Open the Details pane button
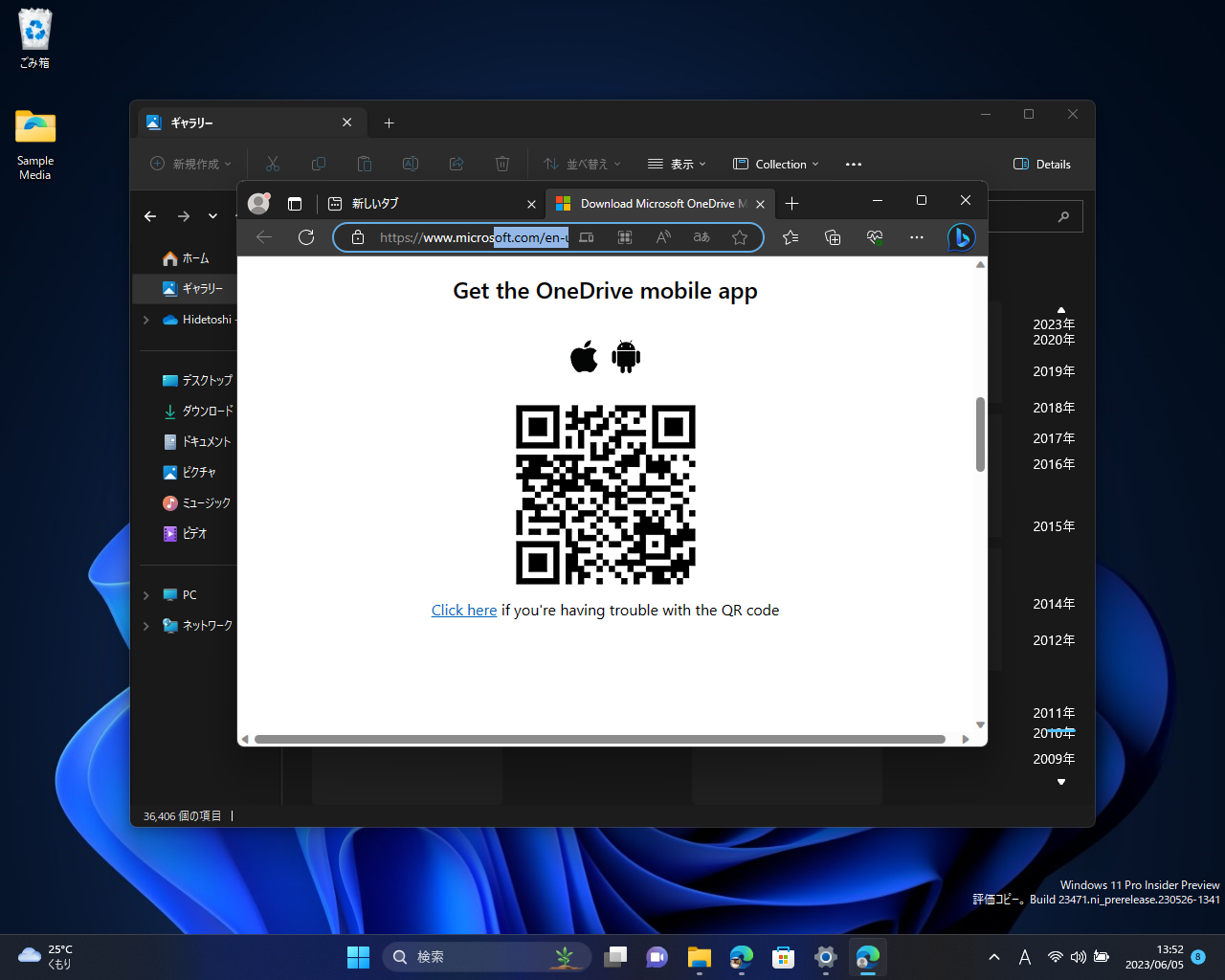The height and width of the screenshot is (980, 1225). click(x=1041, y=164)
